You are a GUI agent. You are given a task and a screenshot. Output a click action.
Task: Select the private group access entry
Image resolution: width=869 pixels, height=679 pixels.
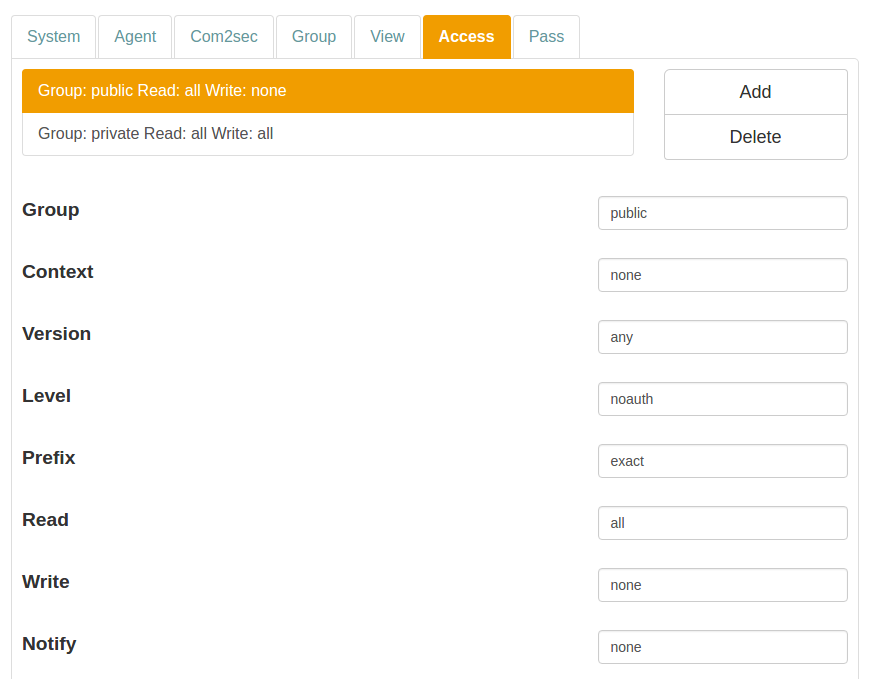(328, 134)
